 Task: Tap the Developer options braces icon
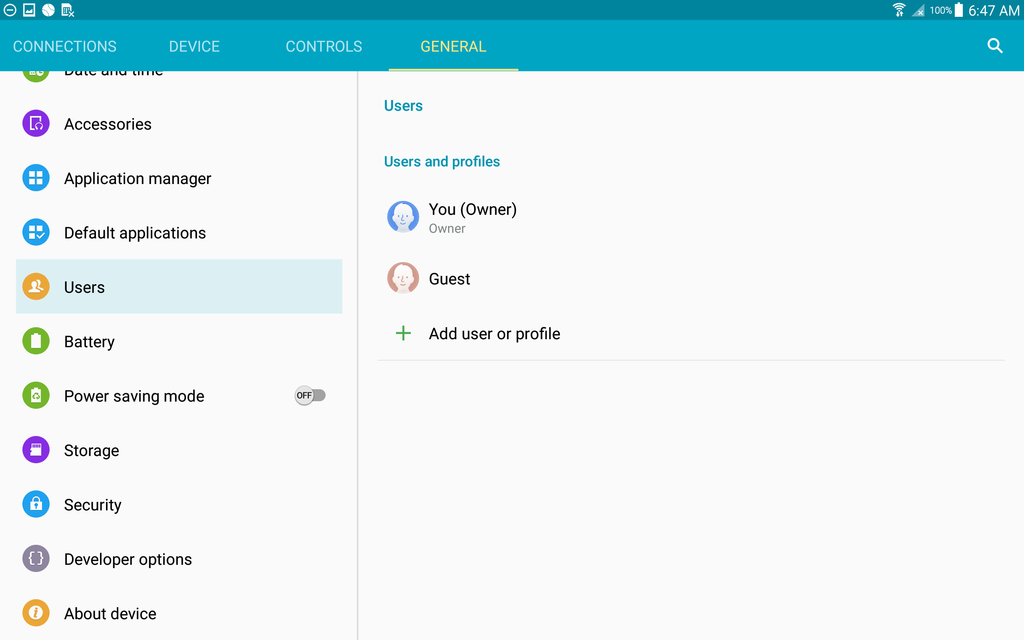36,560
